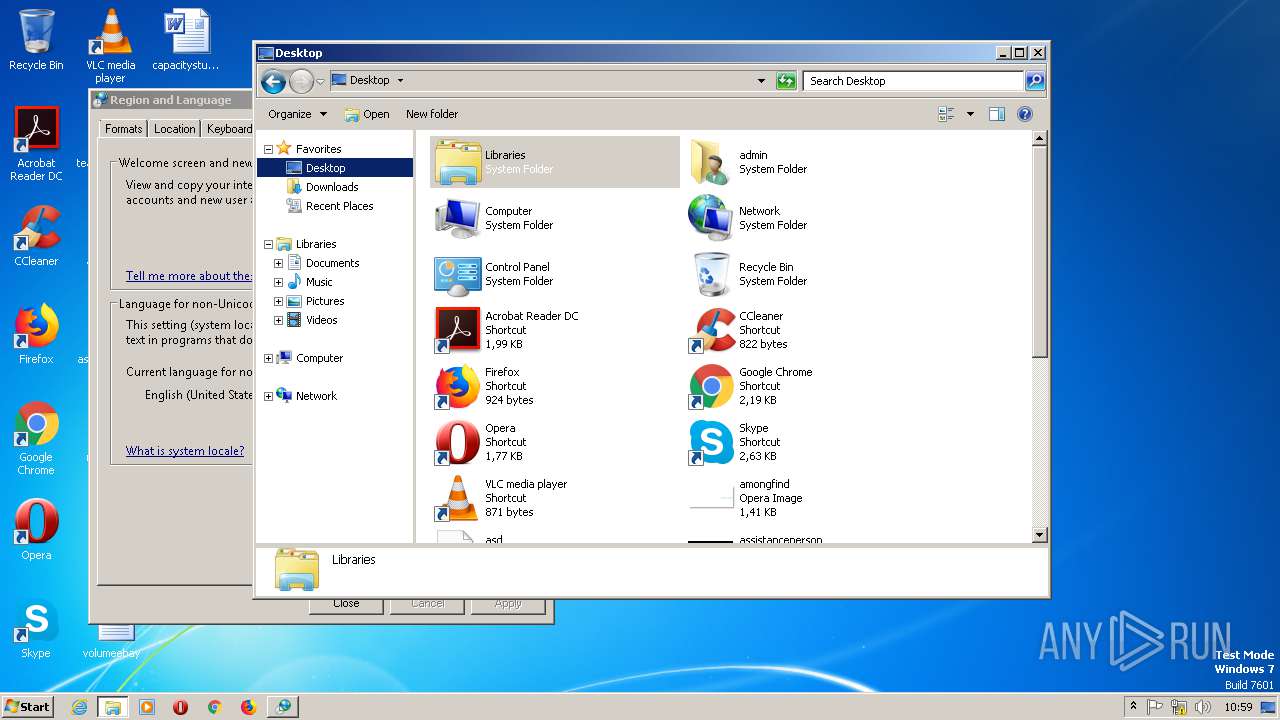Image resolution: width=1280 pixels, height=720 pixels.
Task: Select the amongfind Opera Image file
Action: point(712,498)
